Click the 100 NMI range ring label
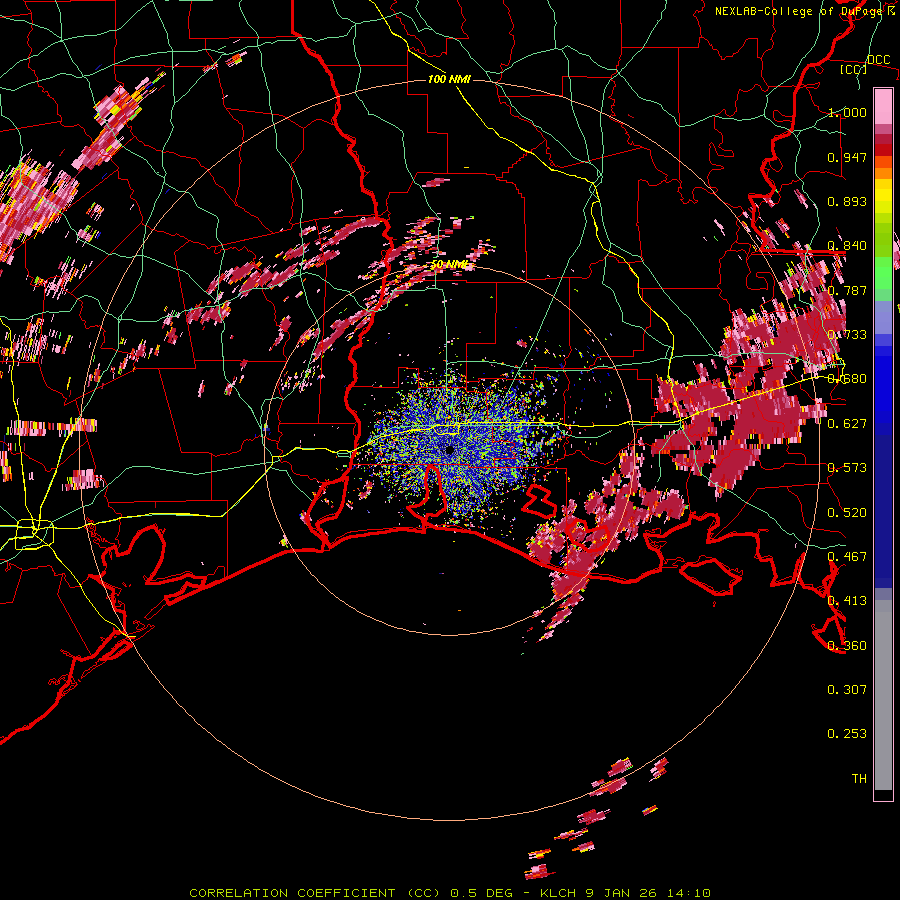 tap(449, 79)
